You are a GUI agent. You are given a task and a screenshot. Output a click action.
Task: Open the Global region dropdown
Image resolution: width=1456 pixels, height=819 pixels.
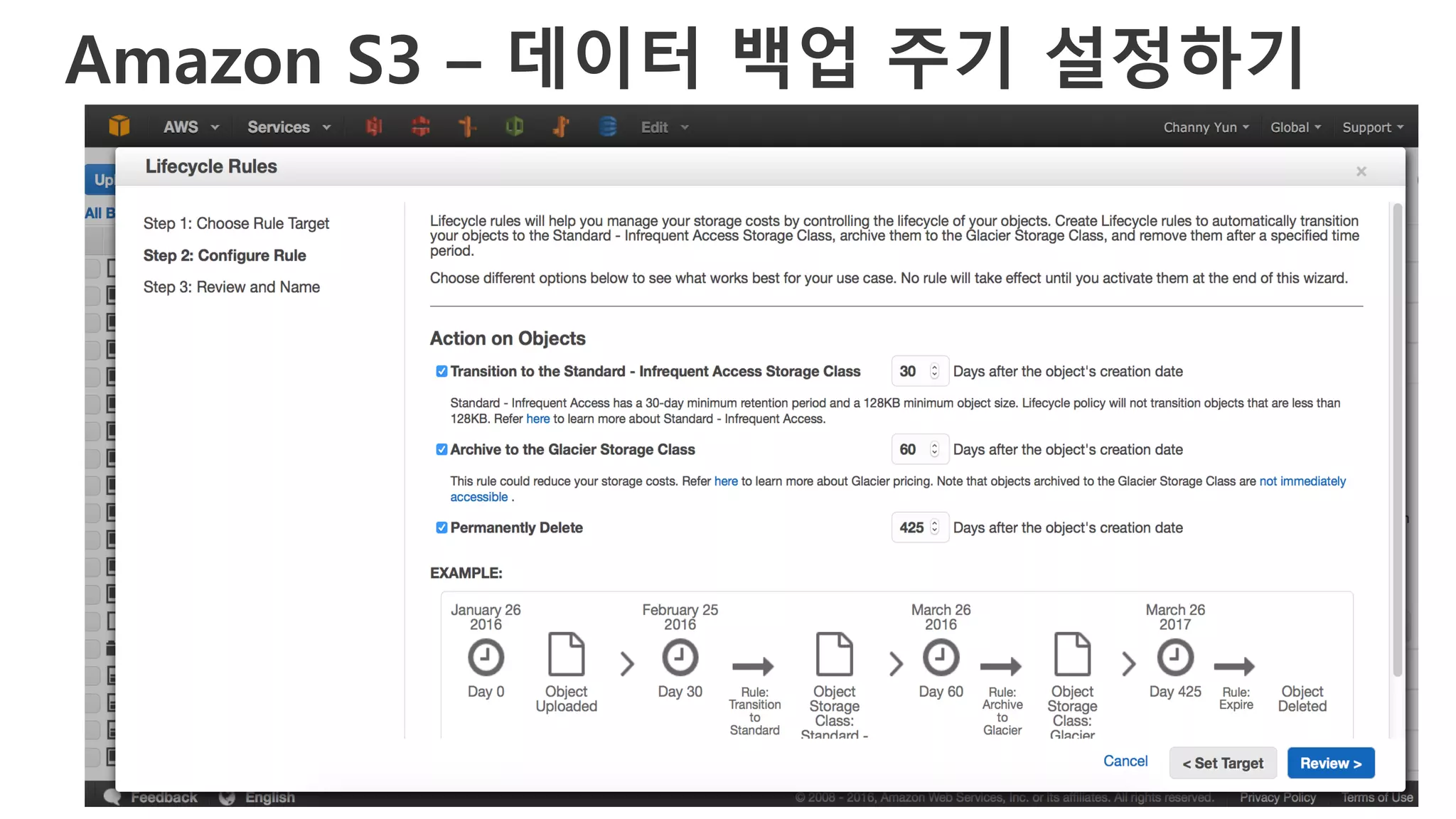pos(1295,127)
